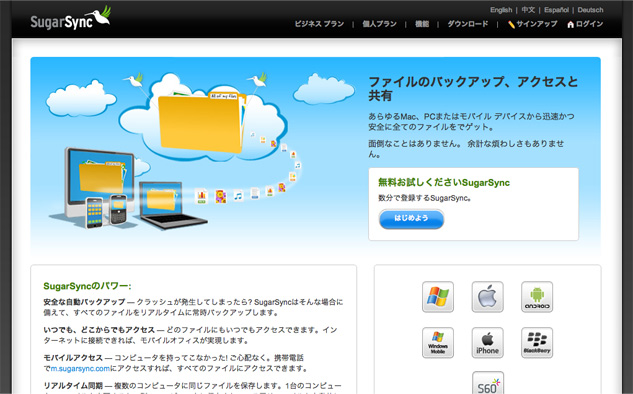Switch language to 中文
The height and width of the screenshot is (394, 633).
[528, 10]
